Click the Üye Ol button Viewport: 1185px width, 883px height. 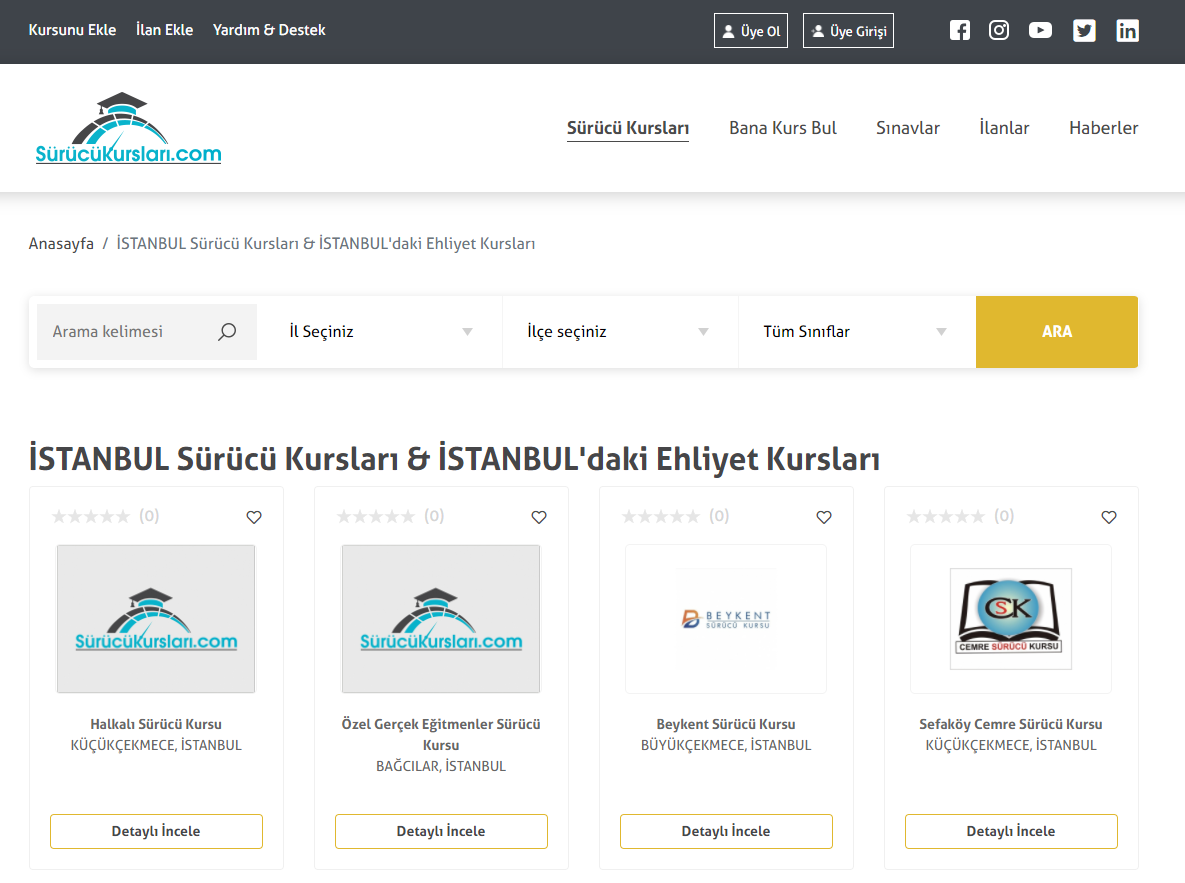pyautogui.click(x=751, y=31)
